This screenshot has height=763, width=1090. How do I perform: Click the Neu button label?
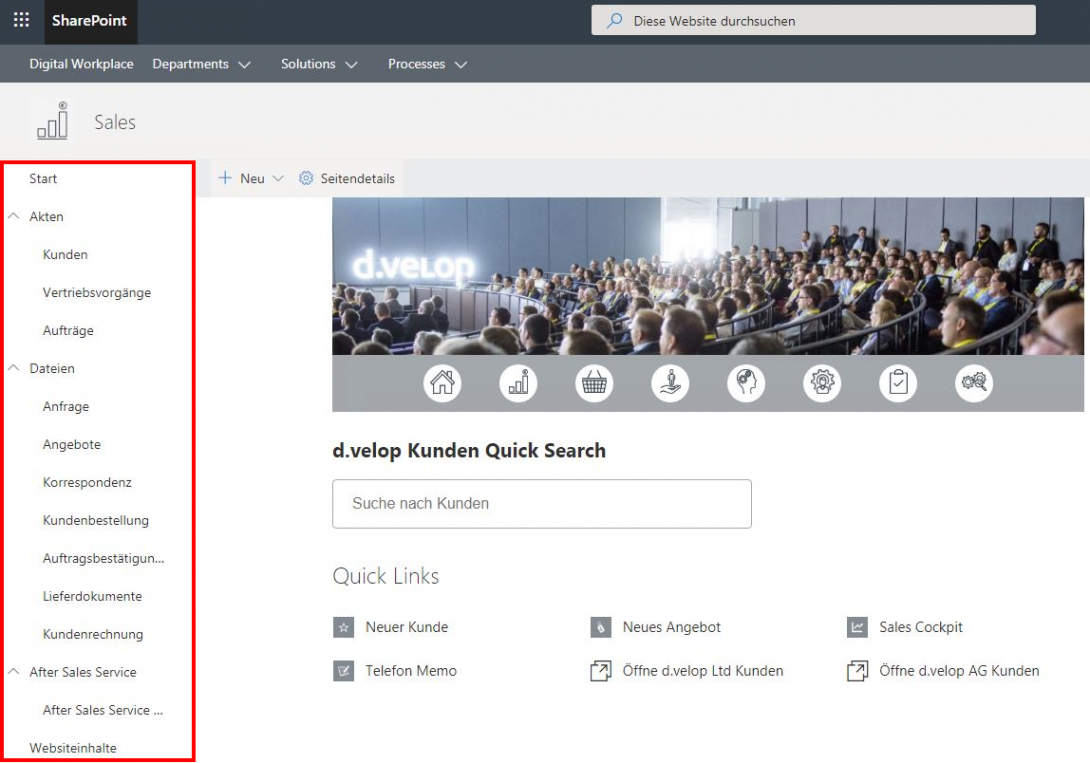click(252, 179)
